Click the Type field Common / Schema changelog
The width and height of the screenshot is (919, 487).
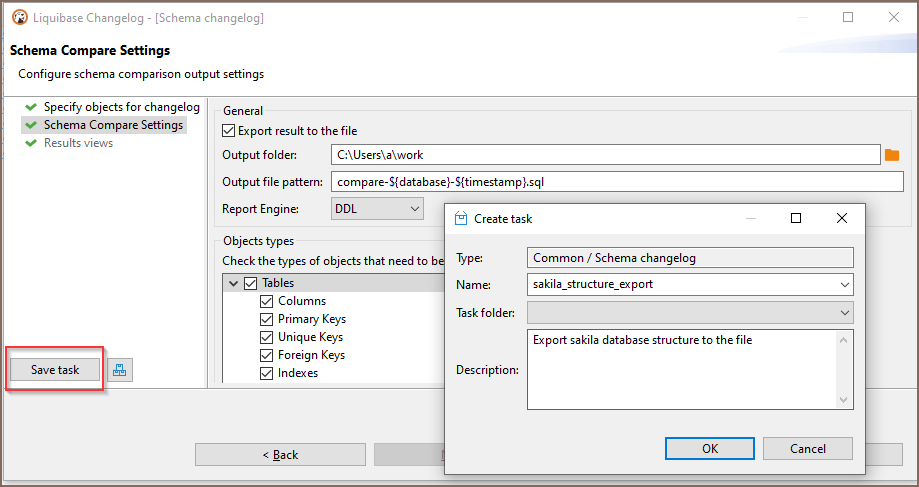tap(690, 258)
